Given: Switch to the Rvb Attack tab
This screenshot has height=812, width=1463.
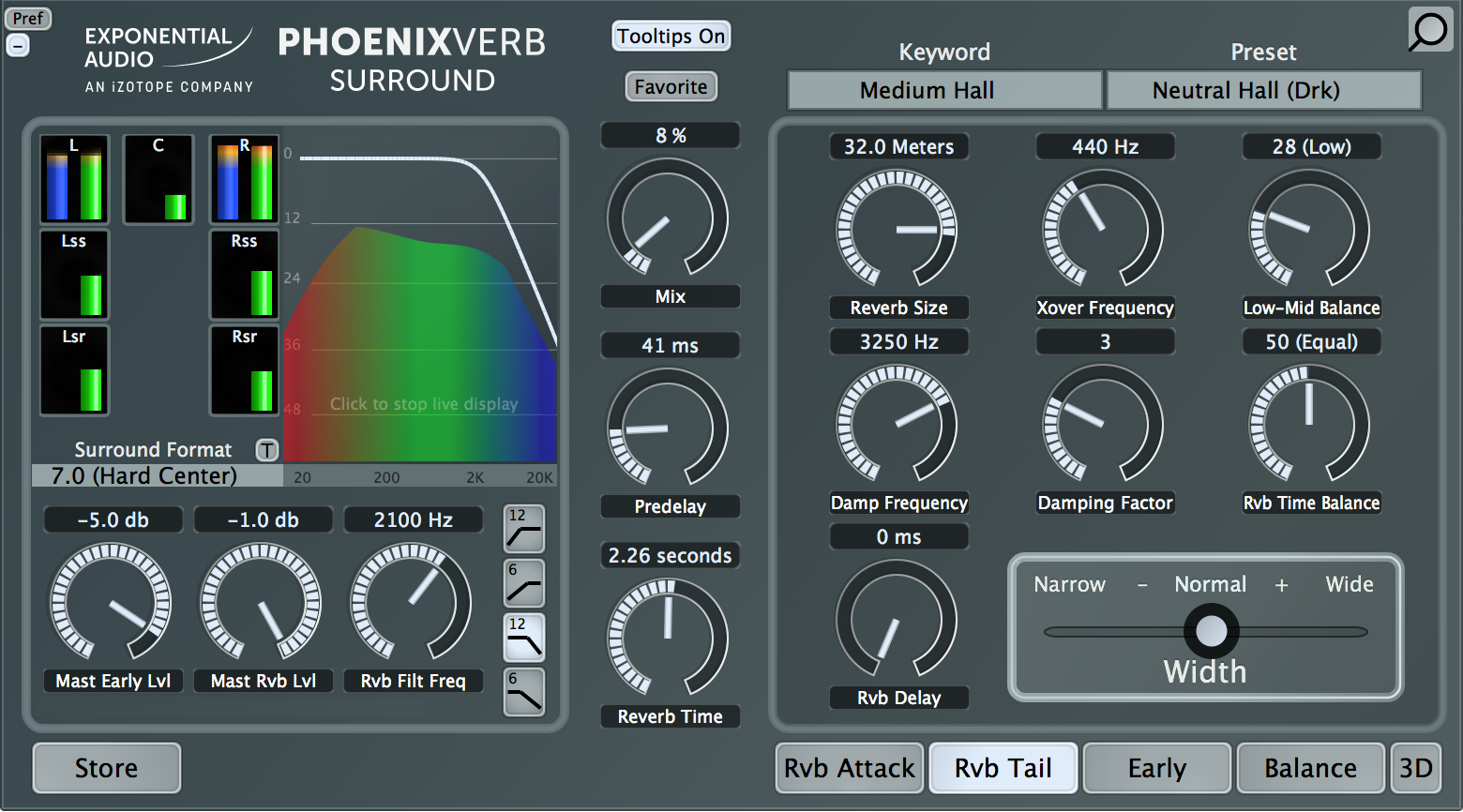Looking at the screenshot, I should [849, 768].
